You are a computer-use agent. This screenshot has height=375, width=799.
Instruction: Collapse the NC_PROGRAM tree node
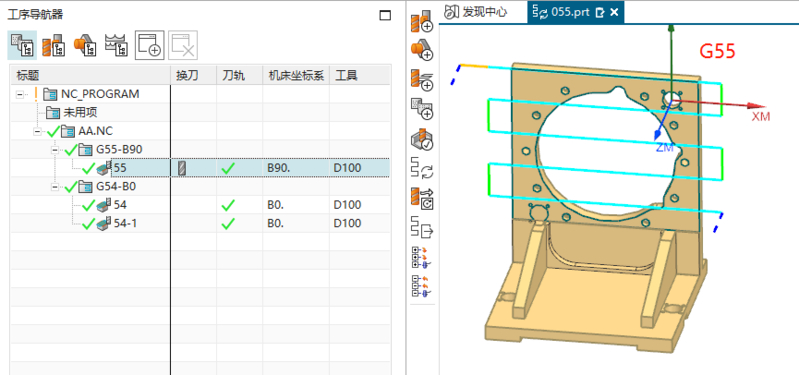[x=20, y=94]
